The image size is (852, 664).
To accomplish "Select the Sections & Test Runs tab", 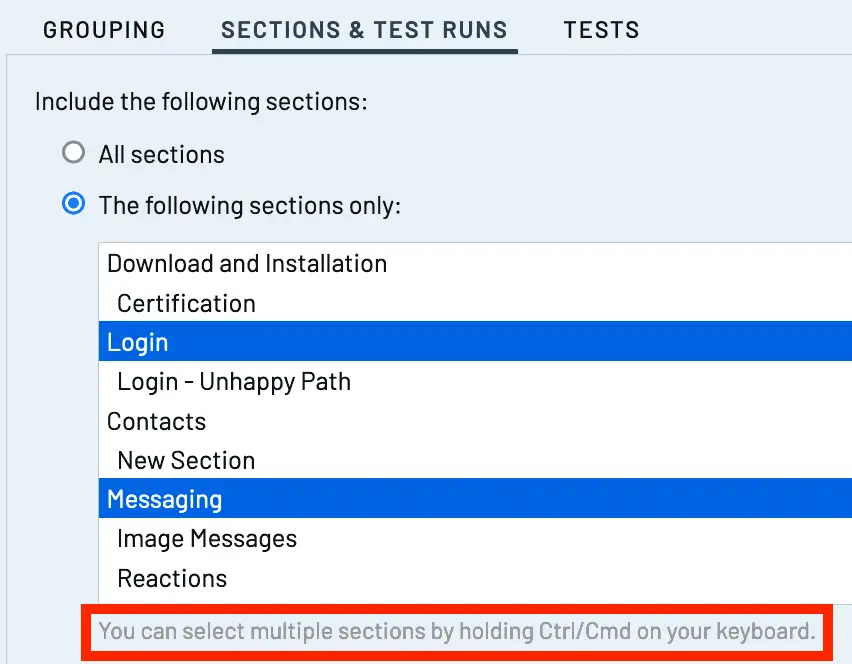I will 364,30.
